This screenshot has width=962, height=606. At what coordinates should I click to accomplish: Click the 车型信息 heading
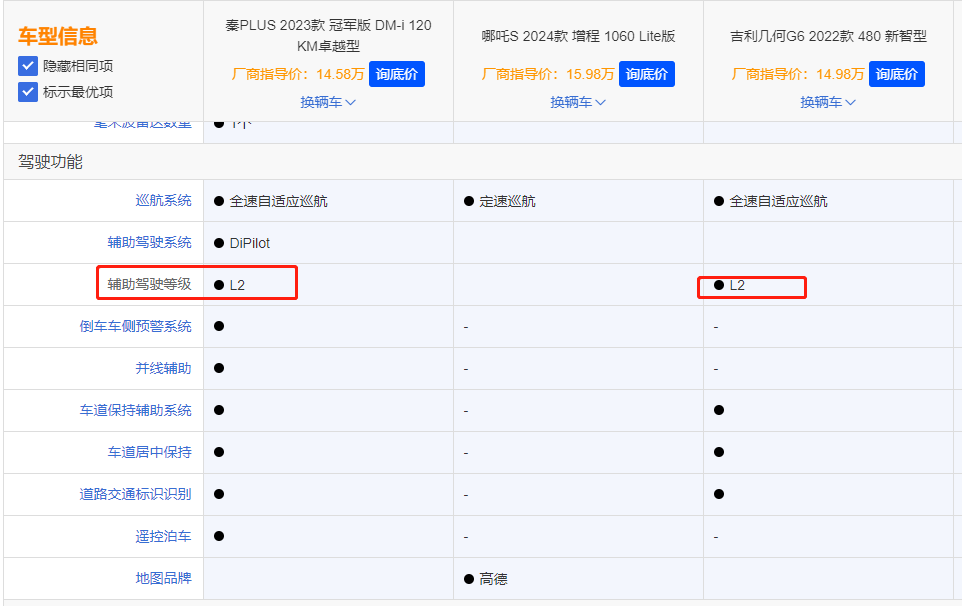click(58, 36)
